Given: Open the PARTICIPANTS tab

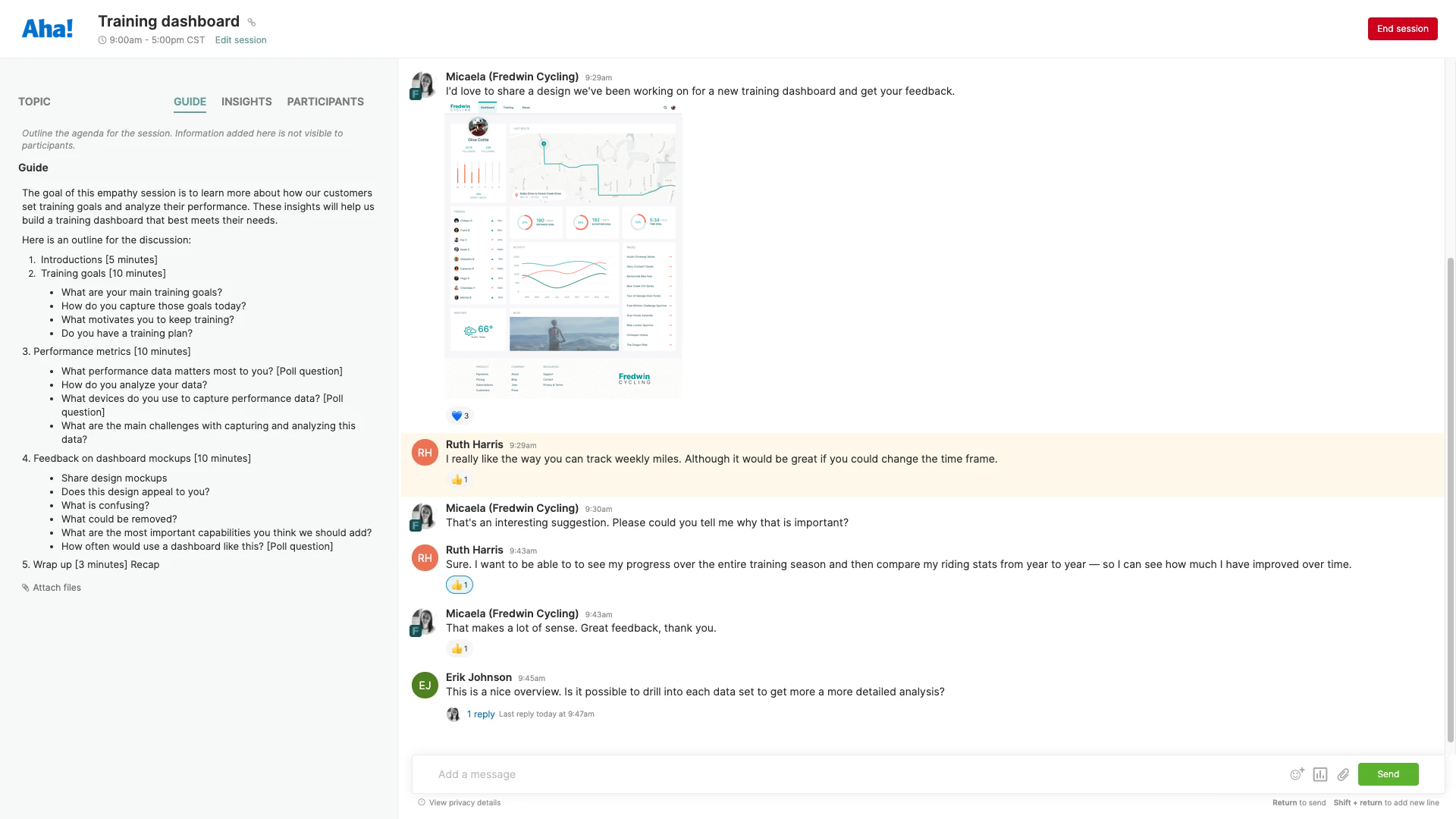Looking at the screenshot, I should click(325, 102).
